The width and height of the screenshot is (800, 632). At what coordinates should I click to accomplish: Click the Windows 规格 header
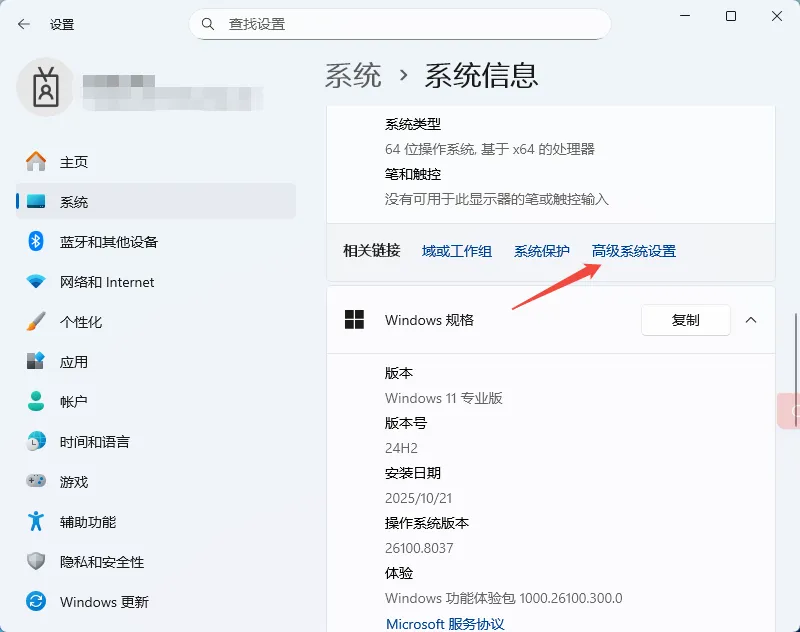coord(551,320)
